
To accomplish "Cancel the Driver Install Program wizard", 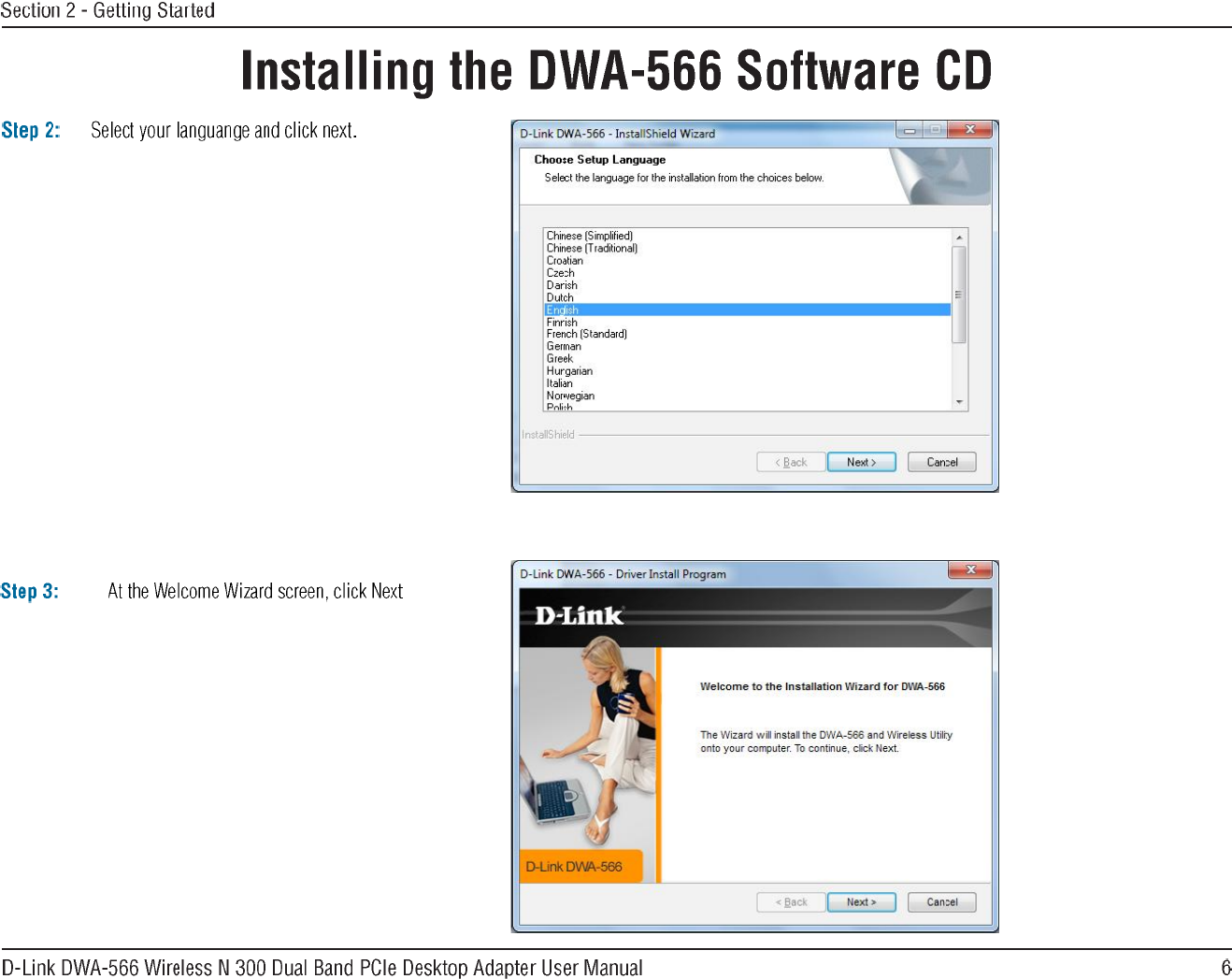I will [x=942, y=902].
